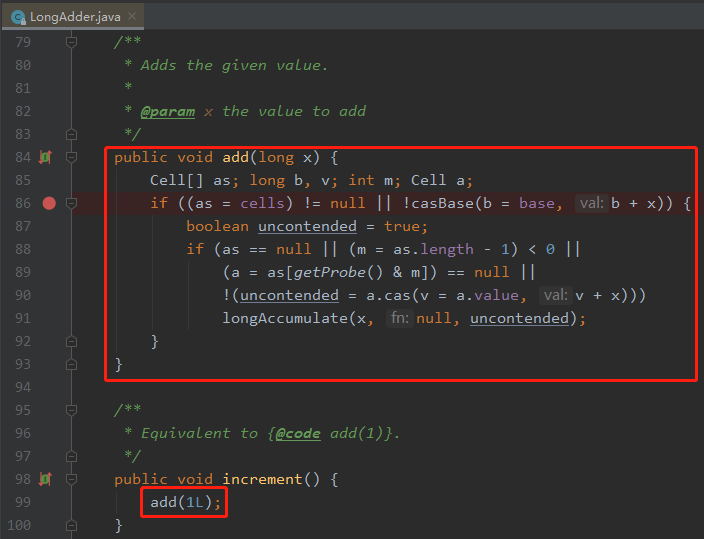Select the LongAdder.java editor tab

[73, 17]
